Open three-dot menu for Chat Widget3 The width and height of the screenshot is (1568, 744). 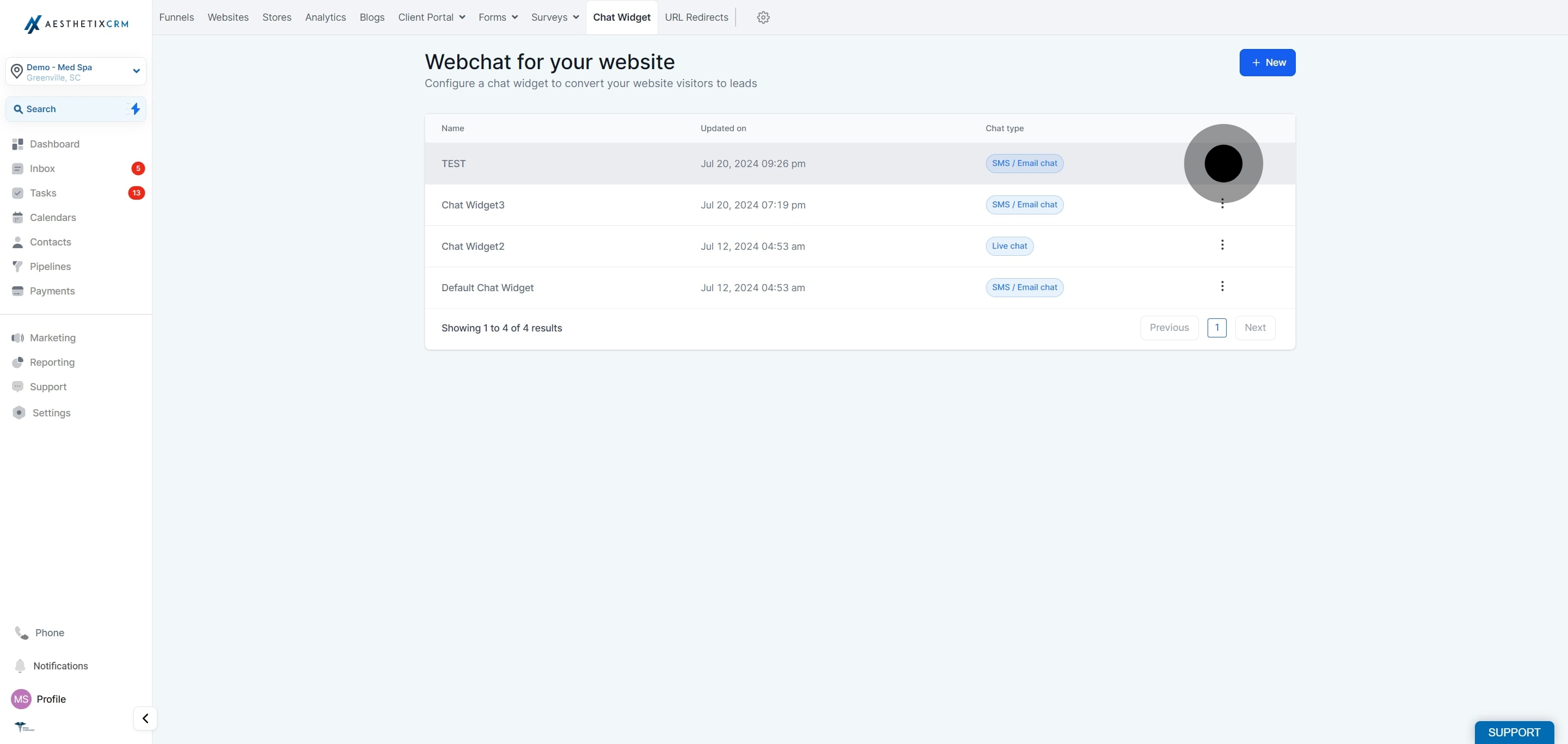[x=1222, y=204]
